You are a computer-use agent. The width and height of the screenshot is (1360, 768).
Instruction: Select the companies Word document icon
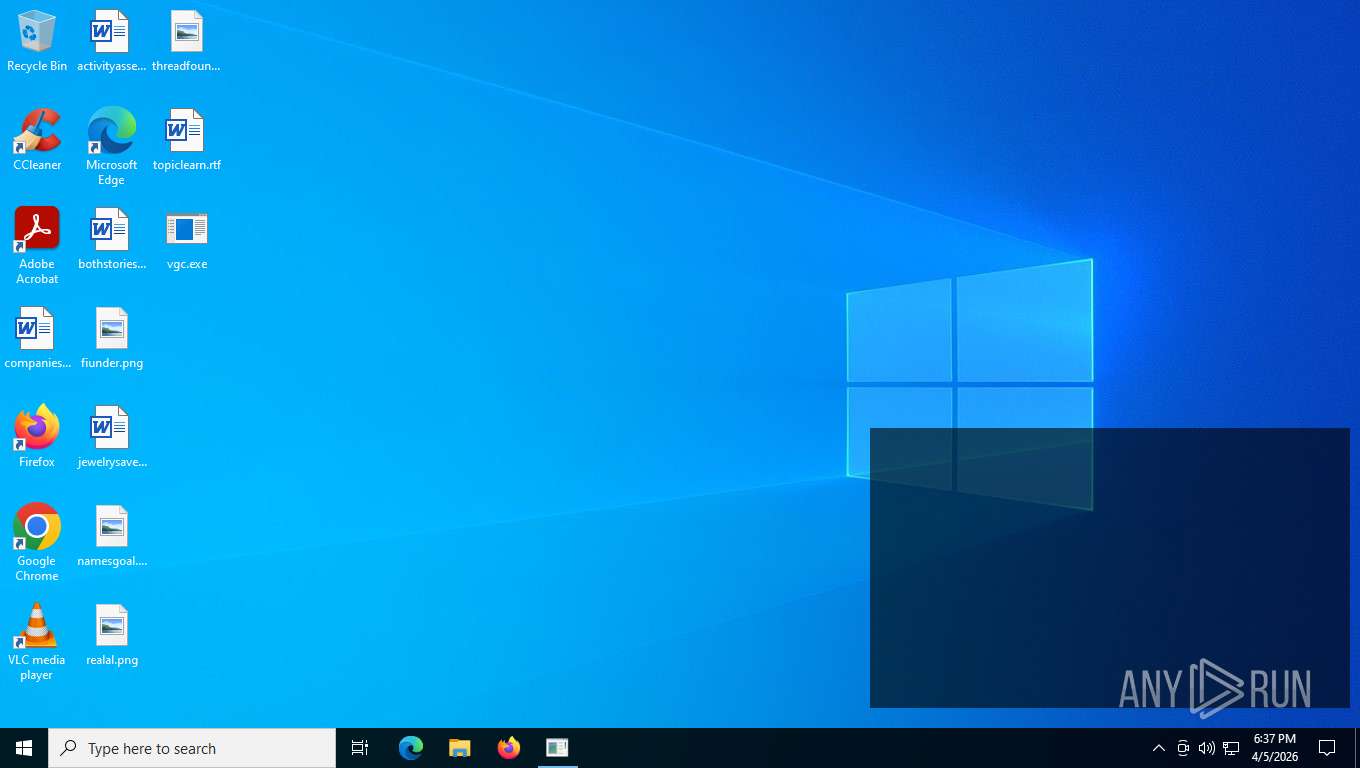(x=37, y=339)
